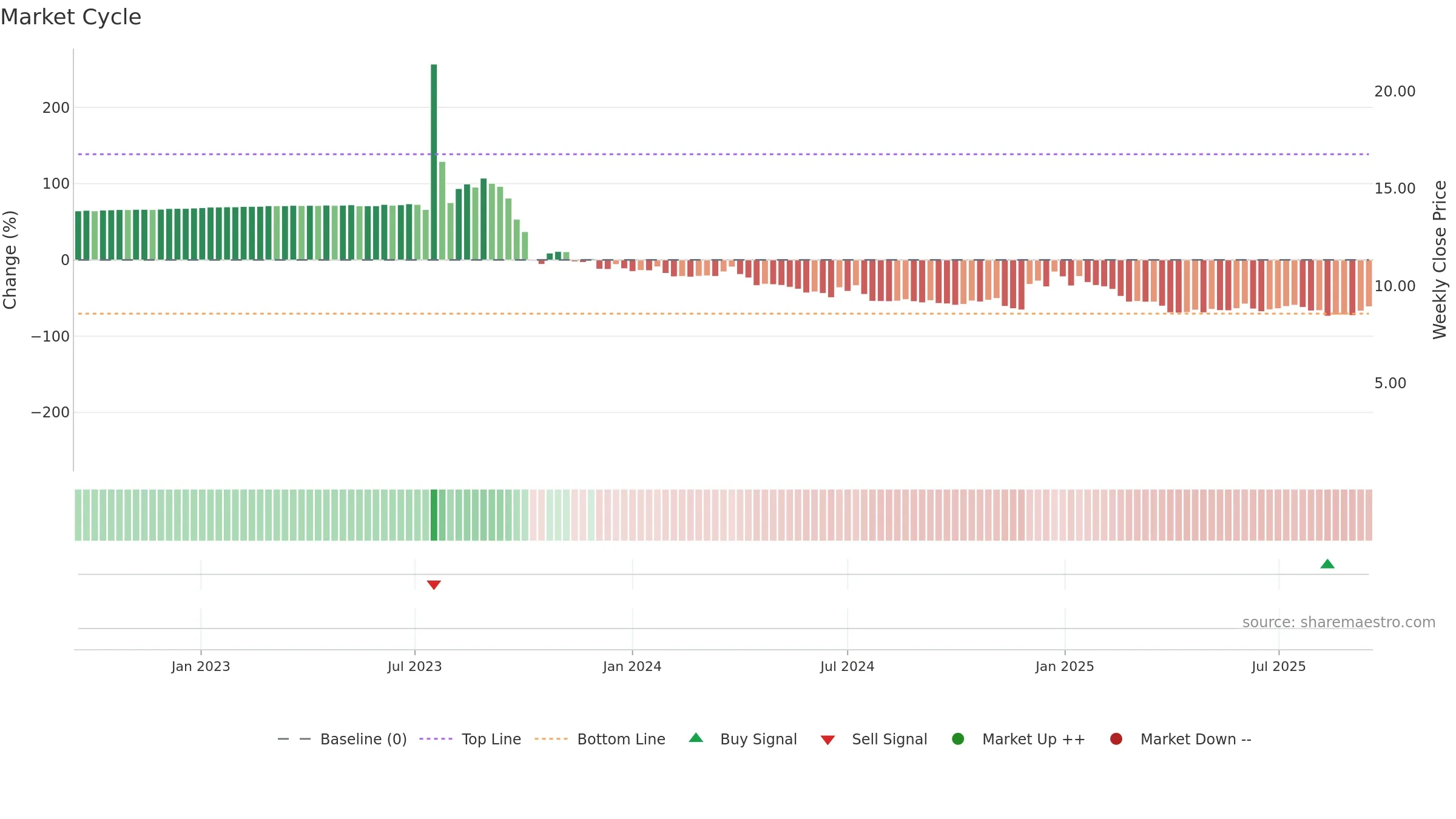Click the 15.00 price tick label
1456x819 pixels.
1395,189
